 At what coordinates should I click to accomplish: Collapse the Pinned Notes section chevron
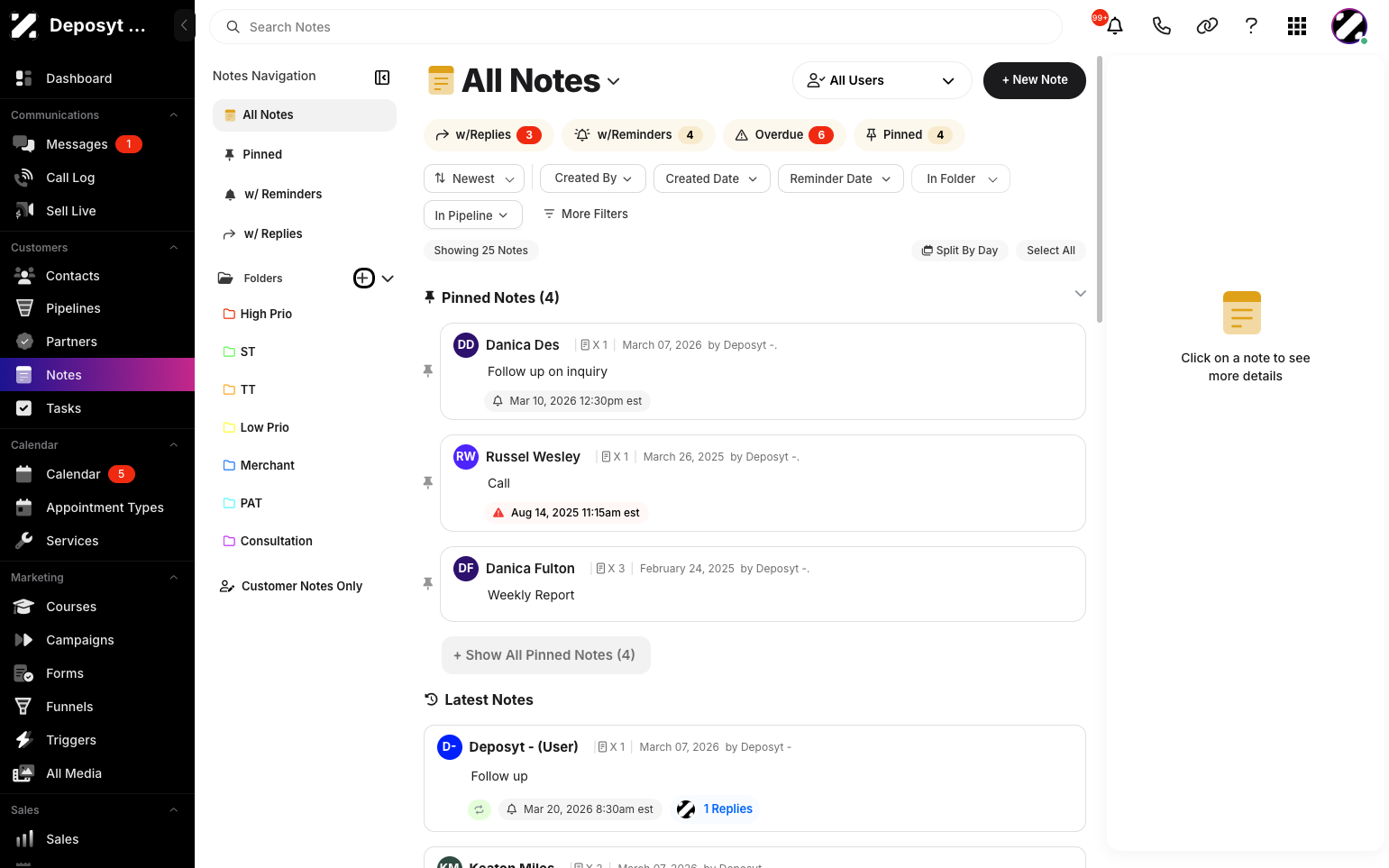[1080, 294]
